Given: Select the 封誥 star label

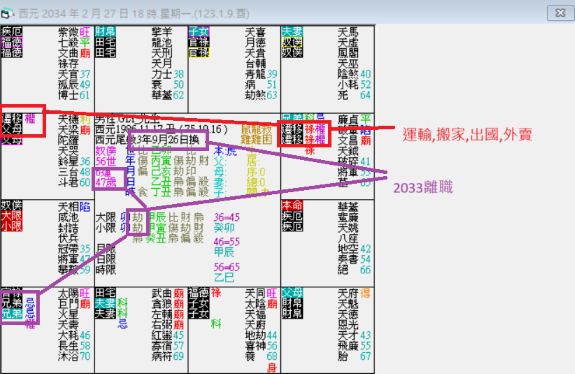Looking at the screenshot, I should pyautogui.click(x=68, y=228).
